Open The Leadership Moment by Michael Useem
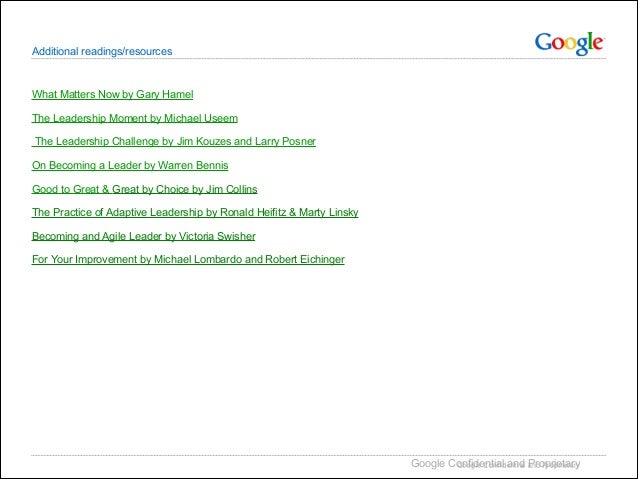This screenshot has height=479, width=638. point(135,118)
